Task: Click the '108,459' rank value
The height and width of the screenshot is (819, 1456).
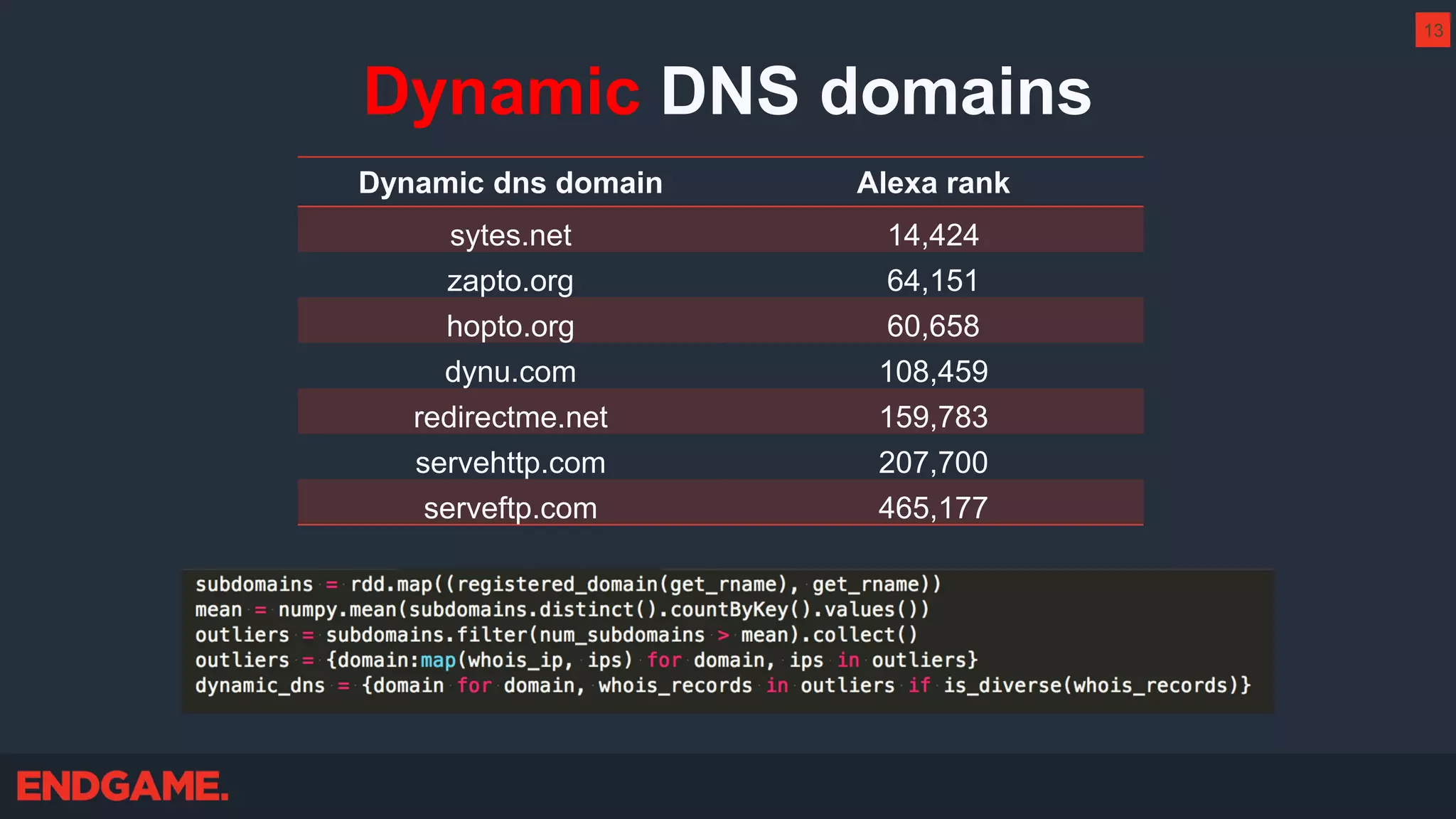Action: tap(933, 372)
